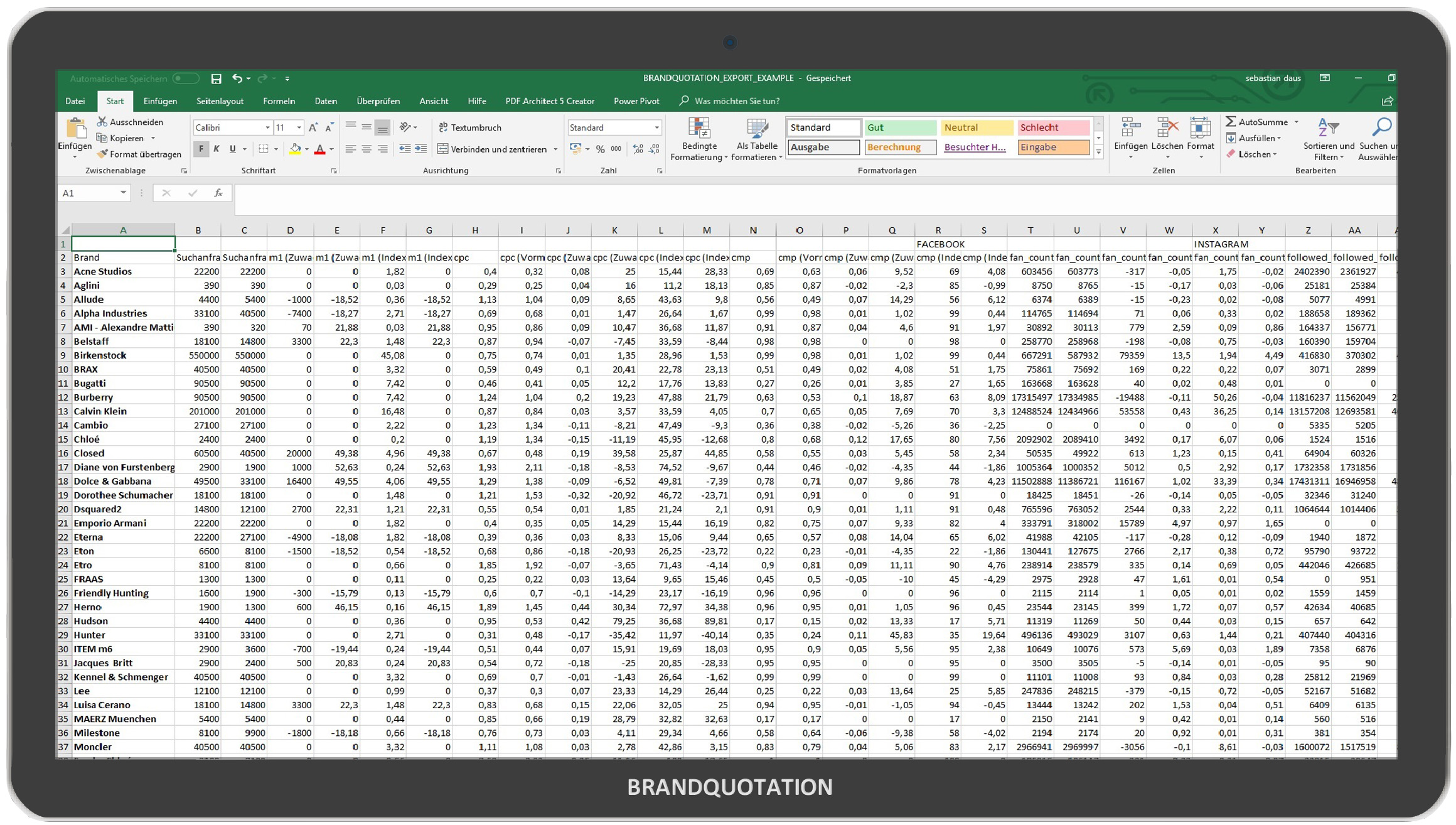The width and height of the screenshot is (1456, 825).
Task: Apply the Neutral cell style
Action: click(x=977, y=127)
